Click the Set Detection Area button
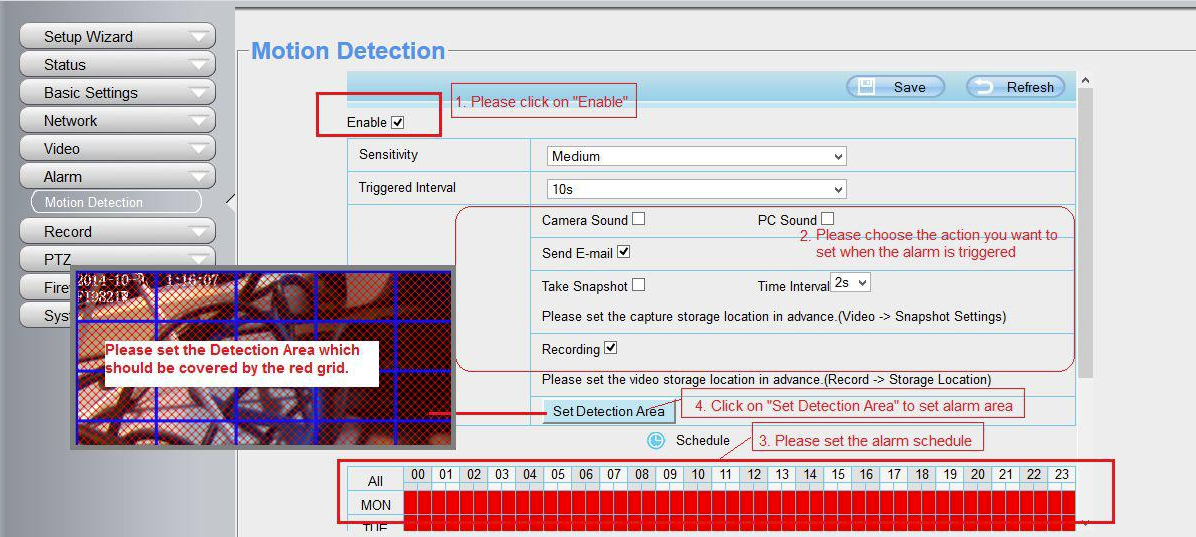 tap(608, 411)
